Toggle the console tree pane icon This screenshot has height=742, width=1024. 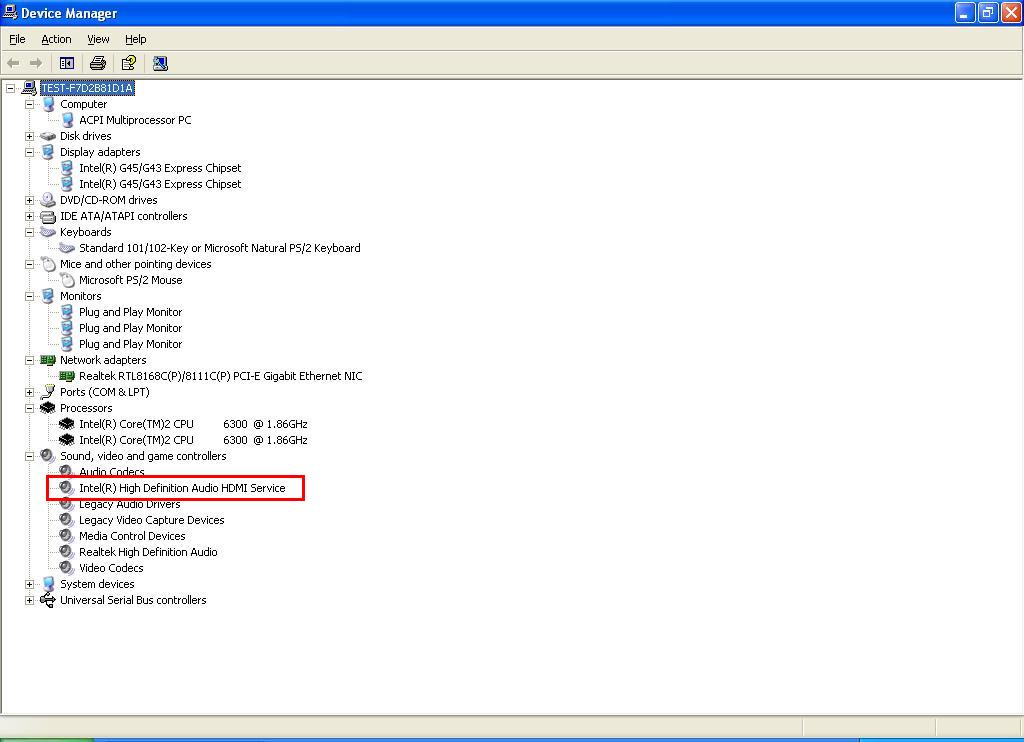pos(67,63)
